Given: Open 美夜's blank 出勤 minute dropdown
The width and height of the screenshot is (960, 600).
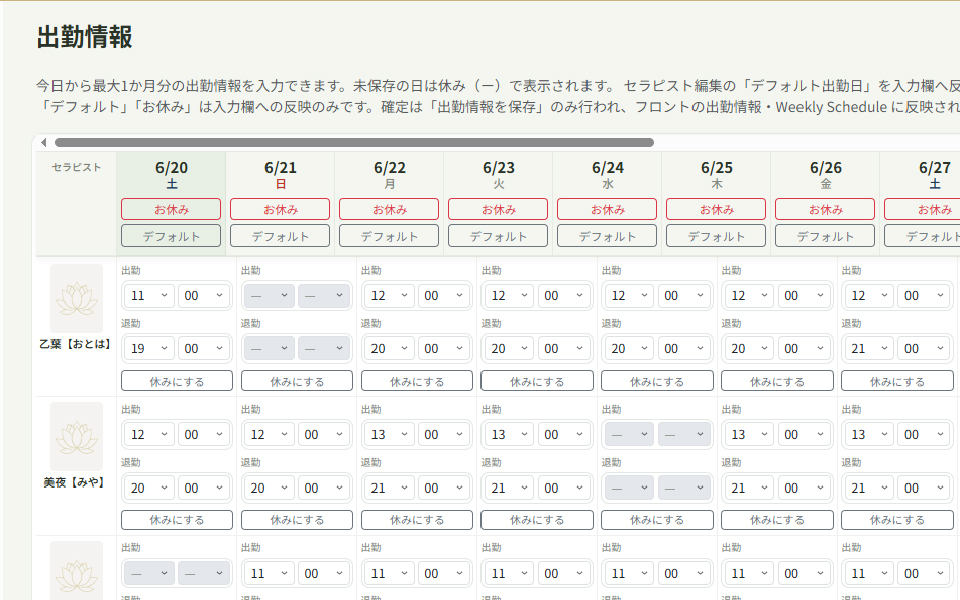Looking at the screenshot, I should (684, 434).
